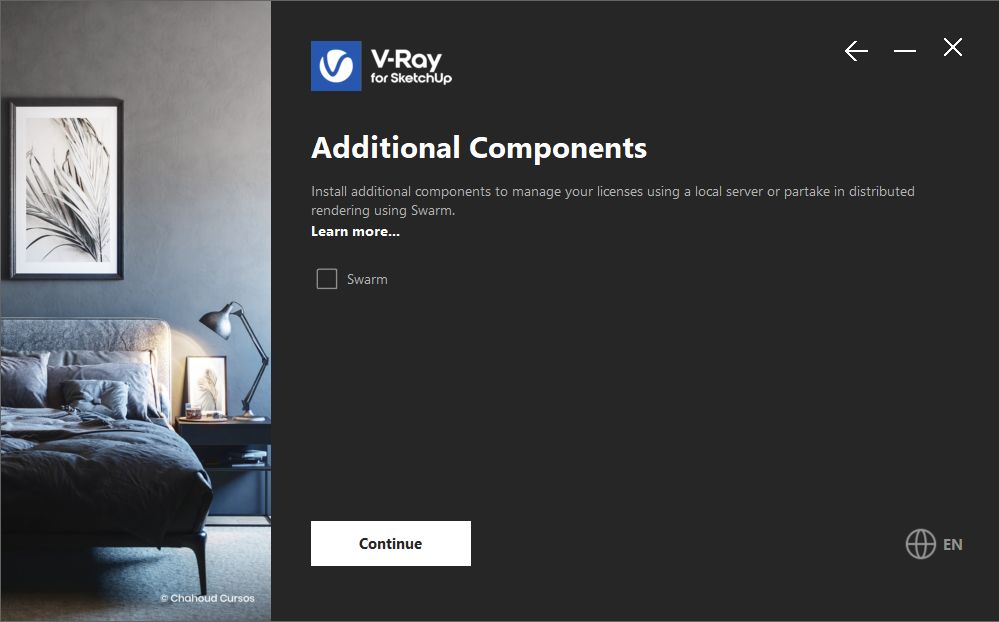Select the EN language label
Viewport: 999px width, 622px height.
pos(952,545)
